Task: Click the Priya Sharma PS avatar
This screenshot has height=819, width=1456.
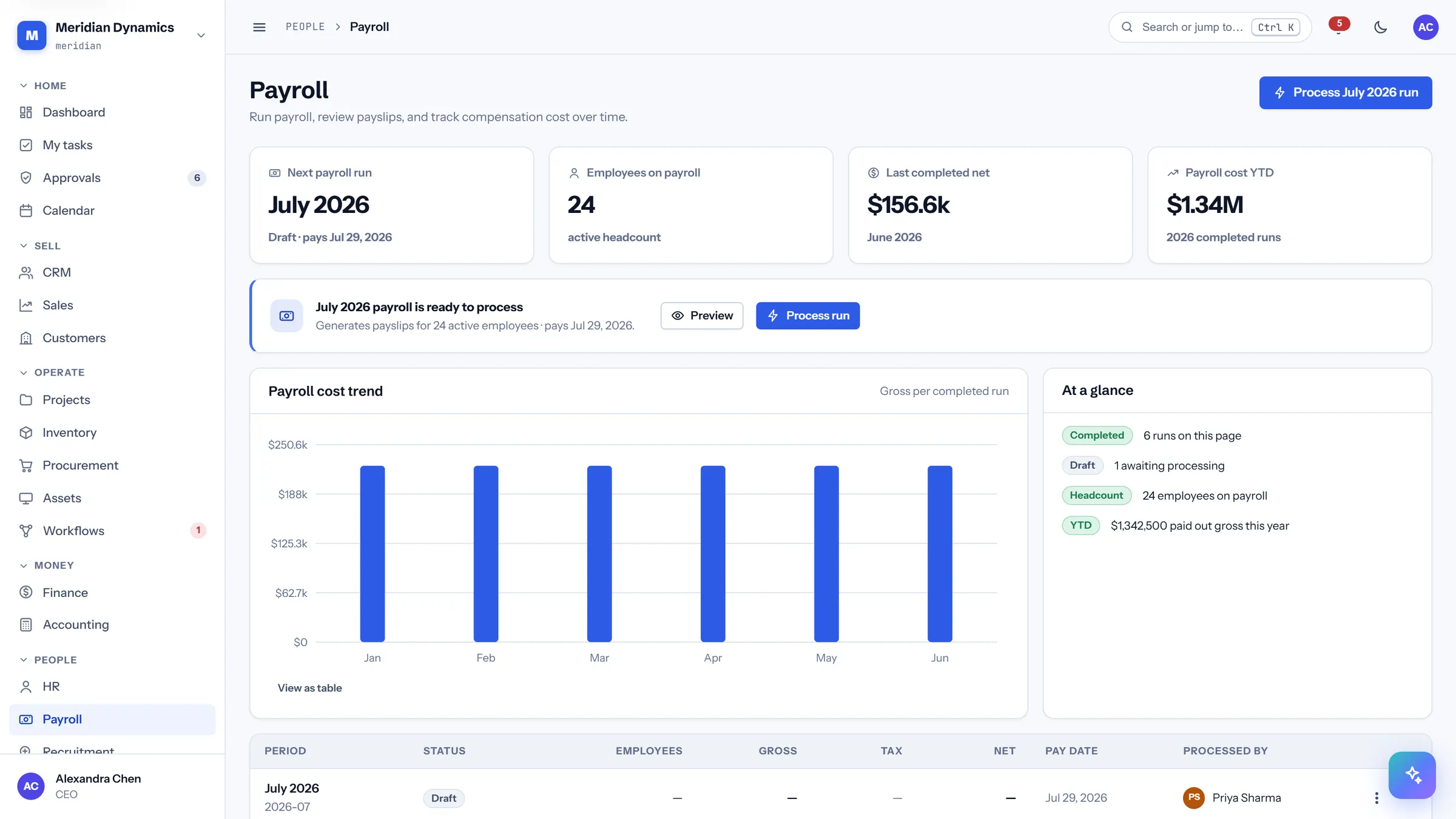Action: pos(1193,798)
